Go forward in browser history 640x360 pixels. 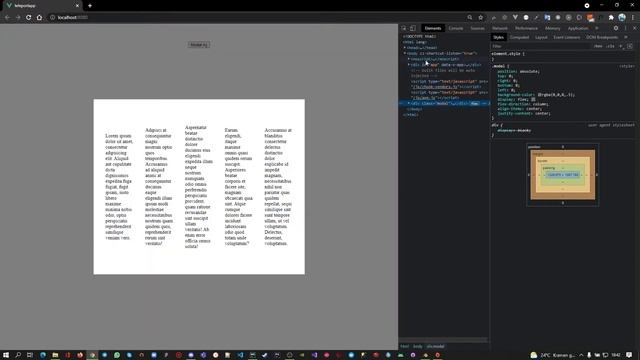(x=18, y=18)
